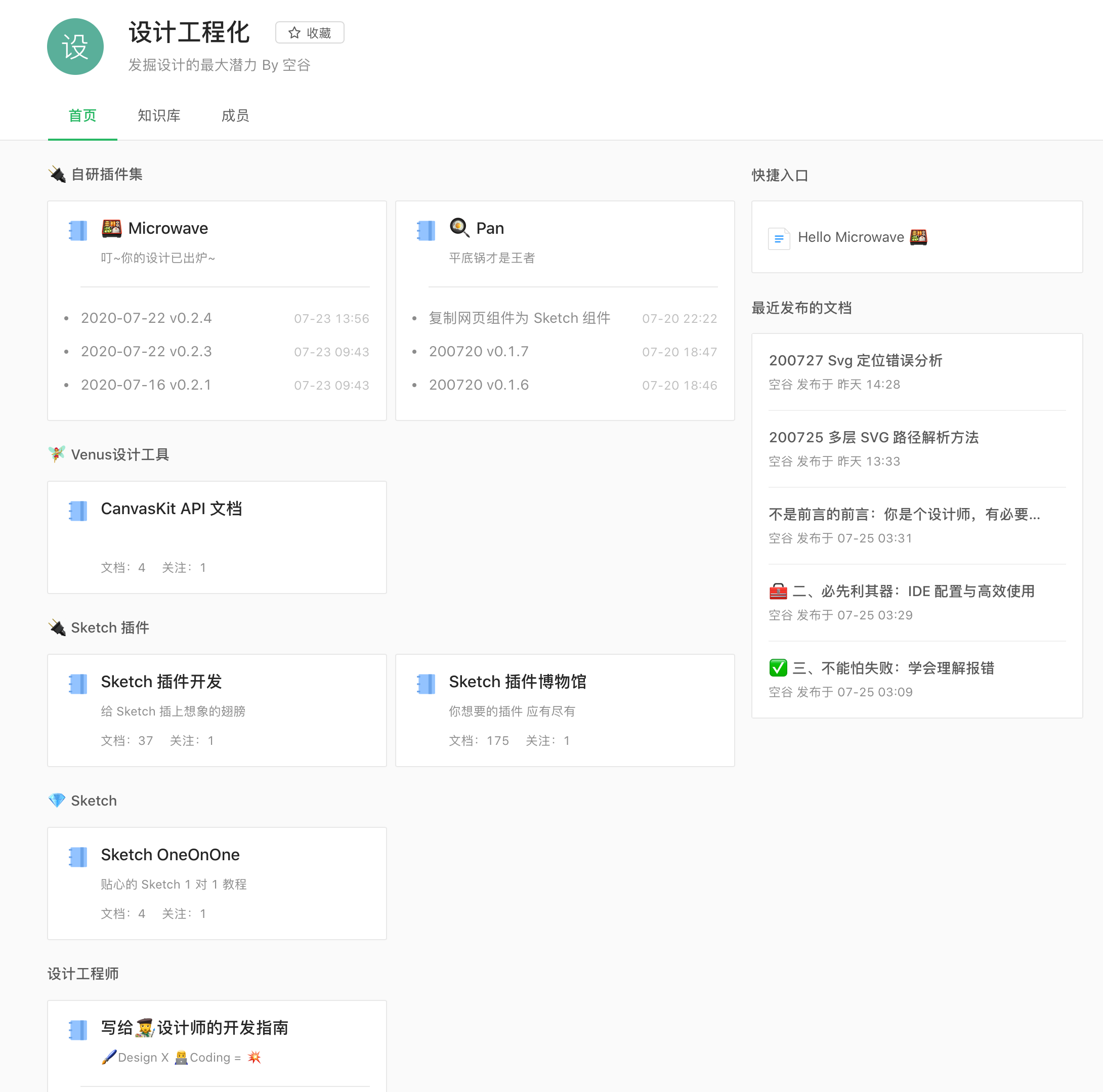1103x1092 pixels.
Task: Open the 成员 tab
Action: click(235, 116)
